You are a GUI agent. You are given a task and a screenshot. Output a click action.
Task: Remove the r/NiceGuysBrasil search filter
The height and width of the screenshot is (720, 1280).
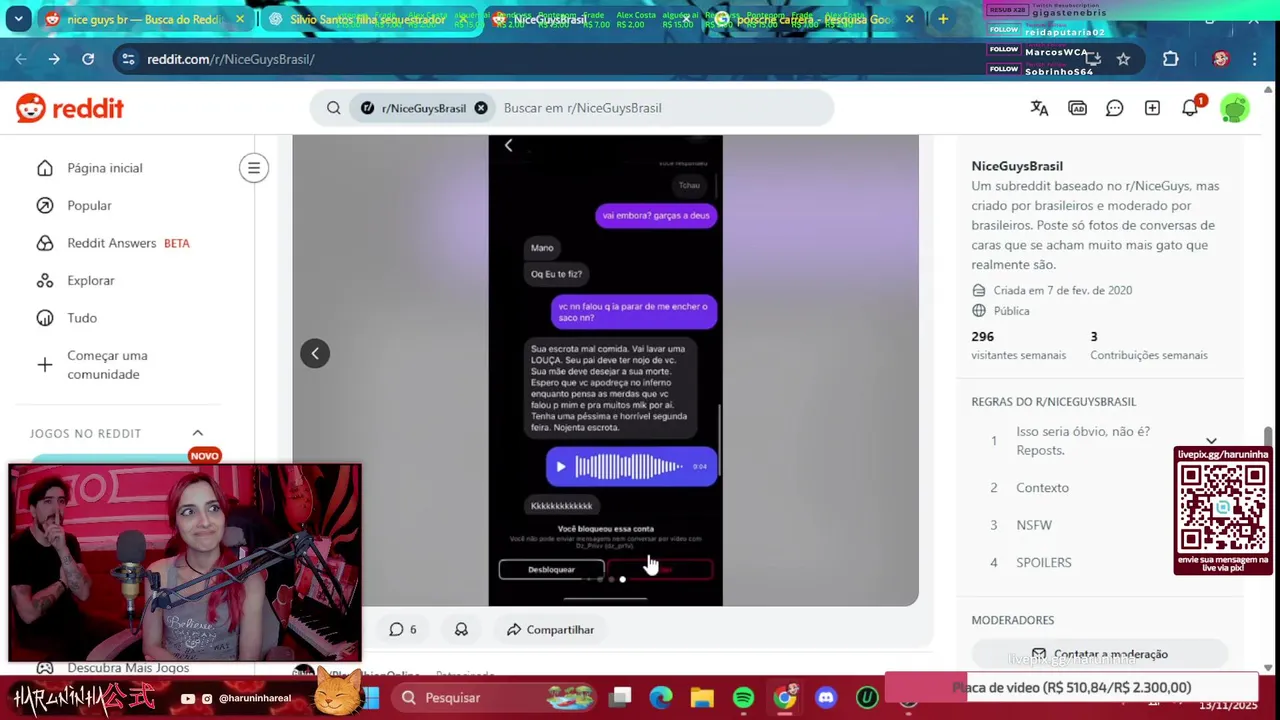pos(481,108)
